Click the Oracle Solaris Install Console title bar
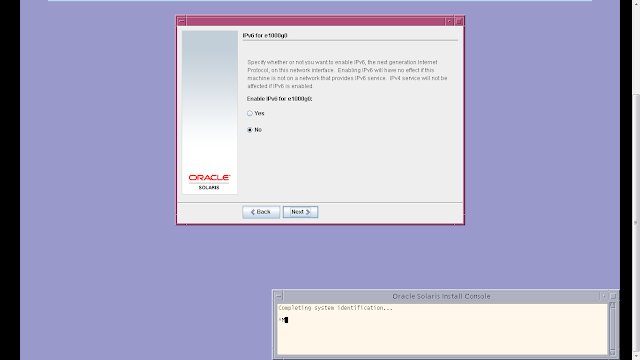 click(441, 296)
